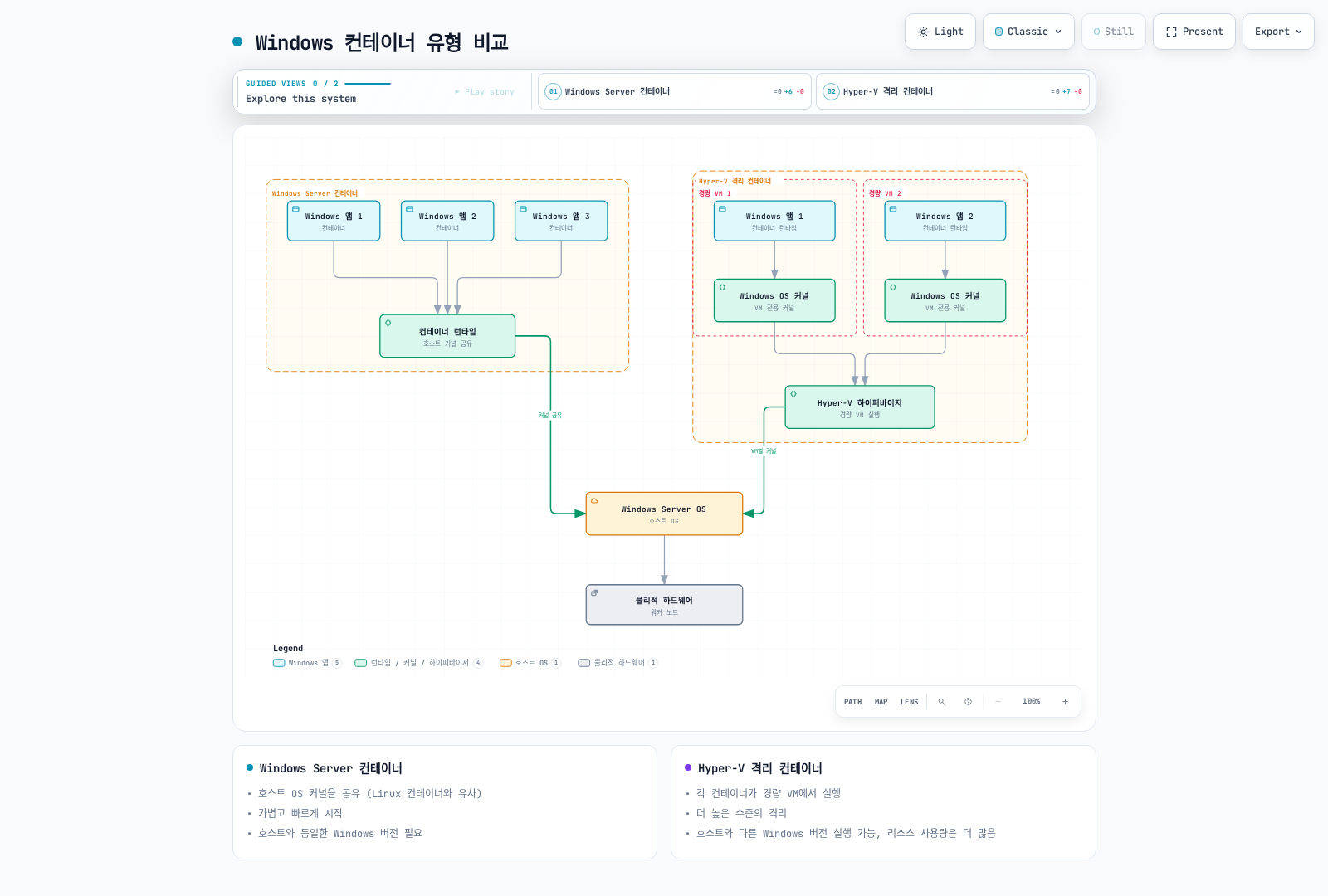Click the cloud icon on Windows Server OS node
Screen dimensions: 1328x896
[x=594, y=500]
